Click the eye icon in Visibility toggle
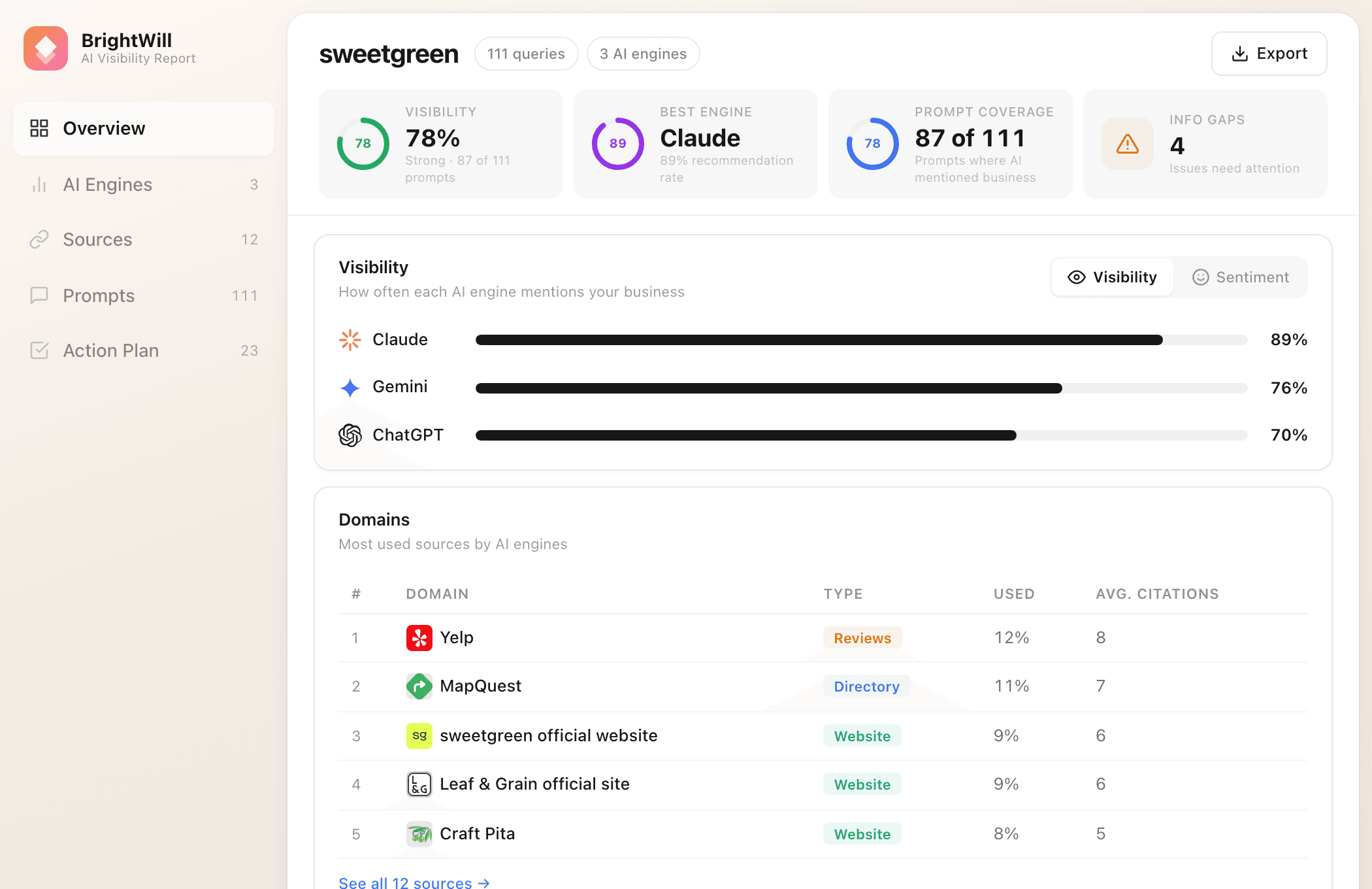Viewport: 1372px width, 889px height. (1077, 277)
